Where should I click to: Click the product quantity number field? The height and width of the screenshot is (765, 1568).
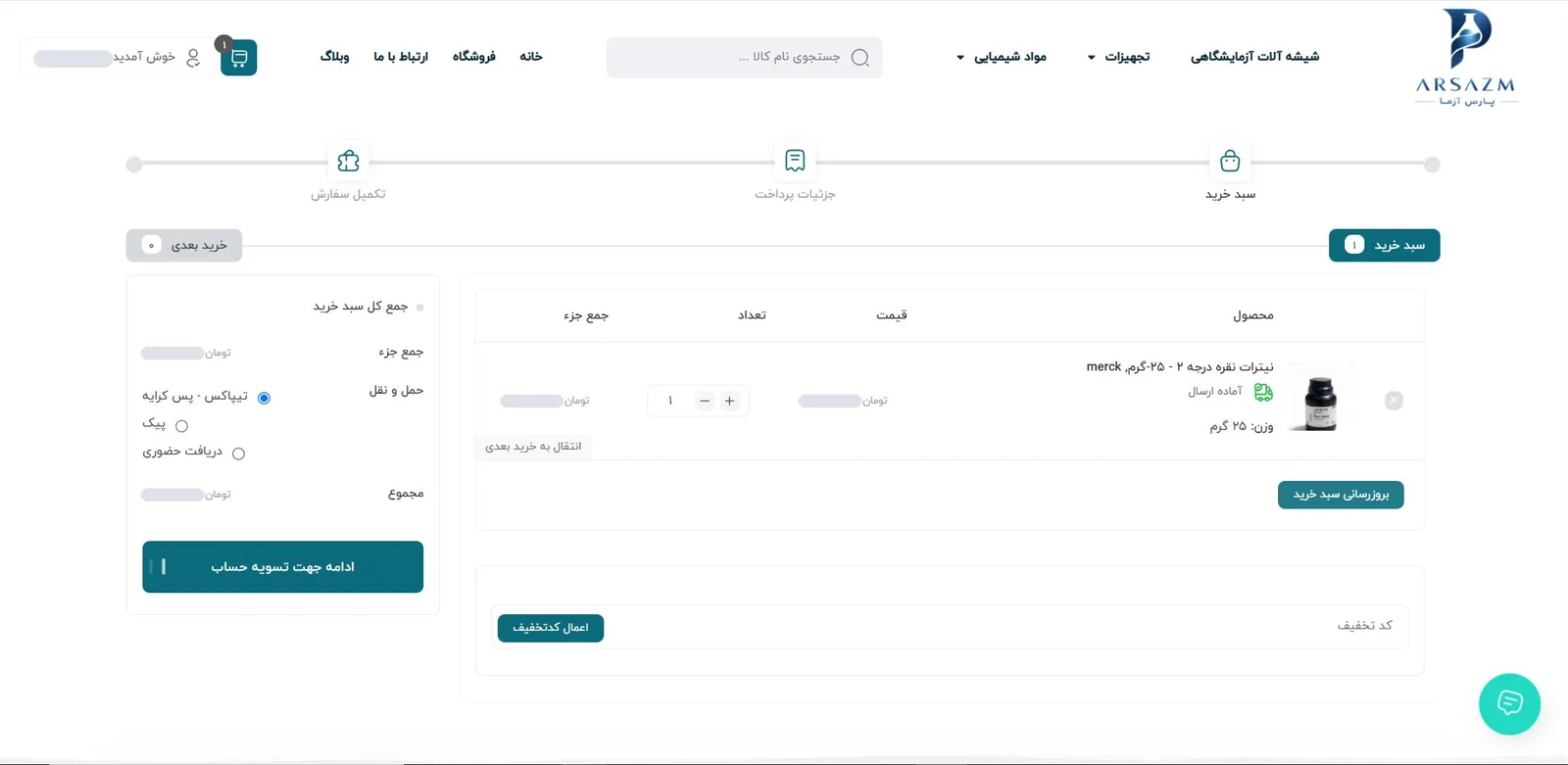point(670,401)
